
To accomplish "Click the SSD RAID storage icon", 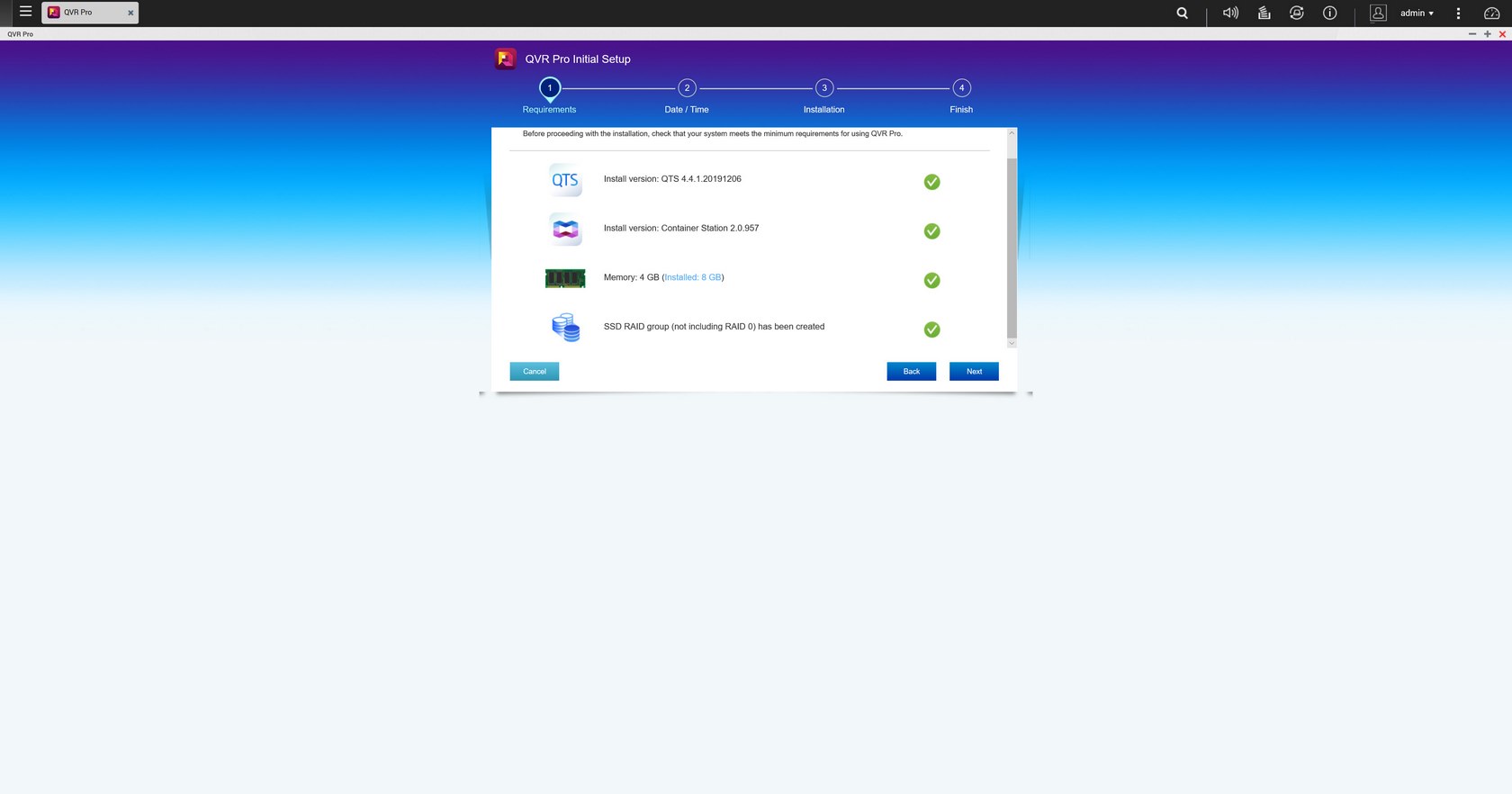I will (565, 328).
